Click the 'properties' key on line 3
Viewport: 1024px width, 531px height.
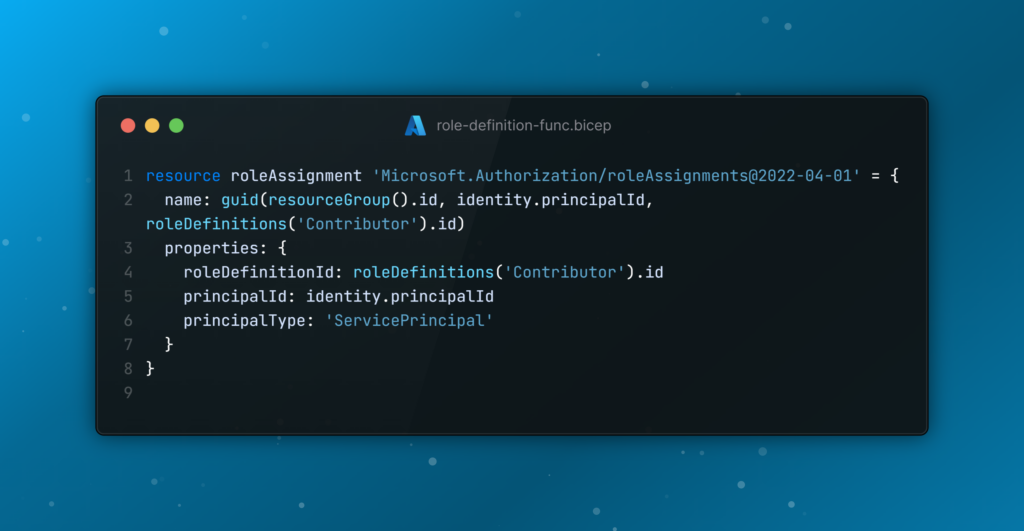click(212, 248)
